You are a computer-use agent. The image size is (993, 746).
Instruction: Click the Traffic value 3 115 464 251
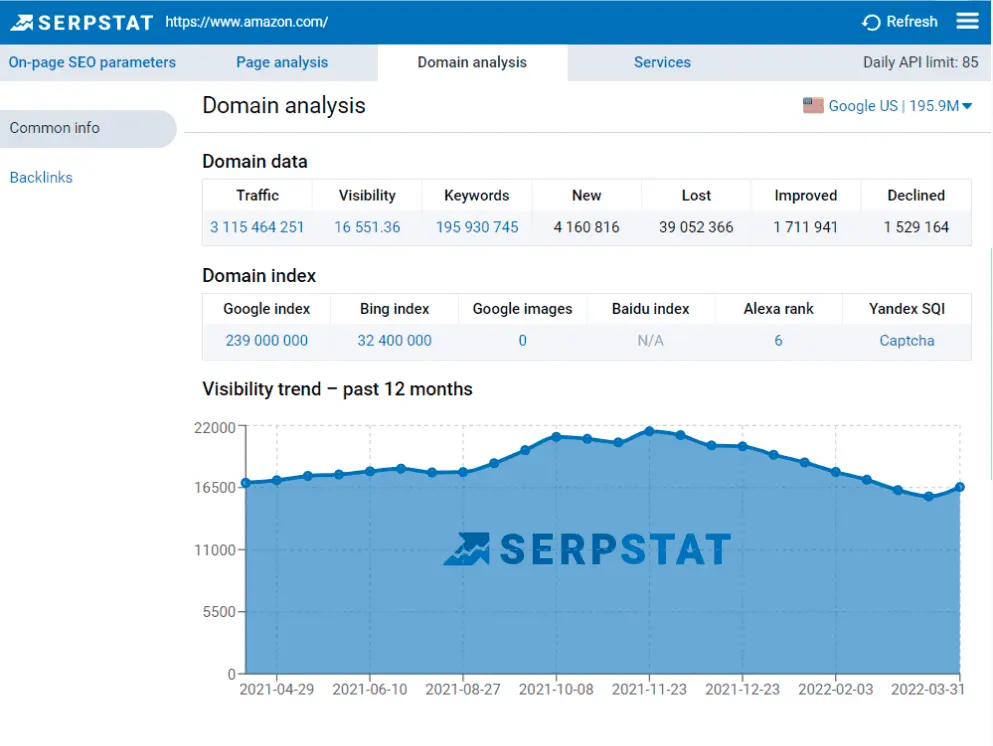[257, 227]
